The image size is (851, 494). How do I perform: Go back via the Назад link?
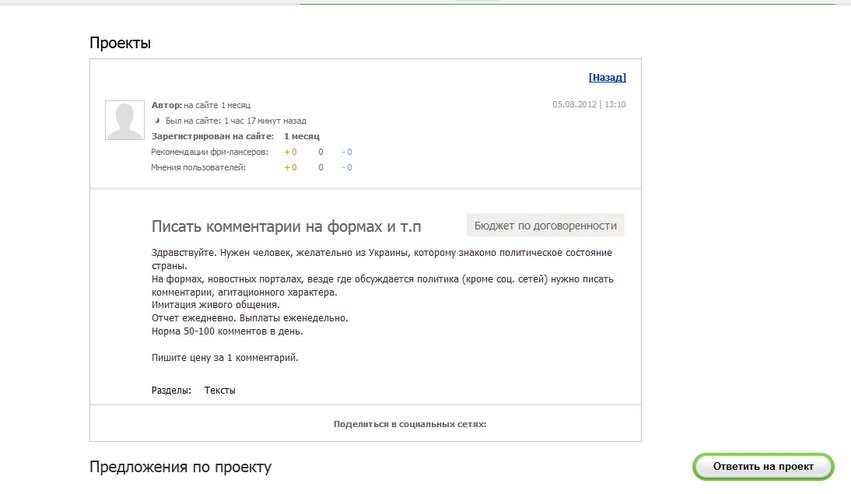[x=607, y=77]
